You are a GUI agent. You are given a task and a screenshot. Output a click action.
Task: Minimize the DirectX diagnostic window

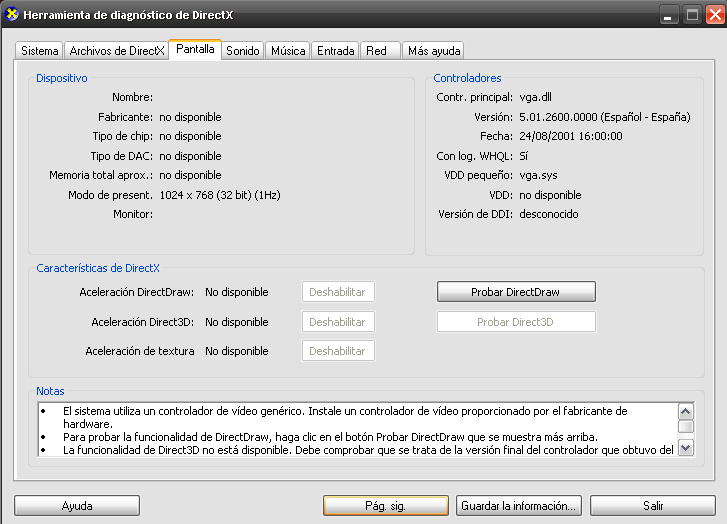pos(669,15)
